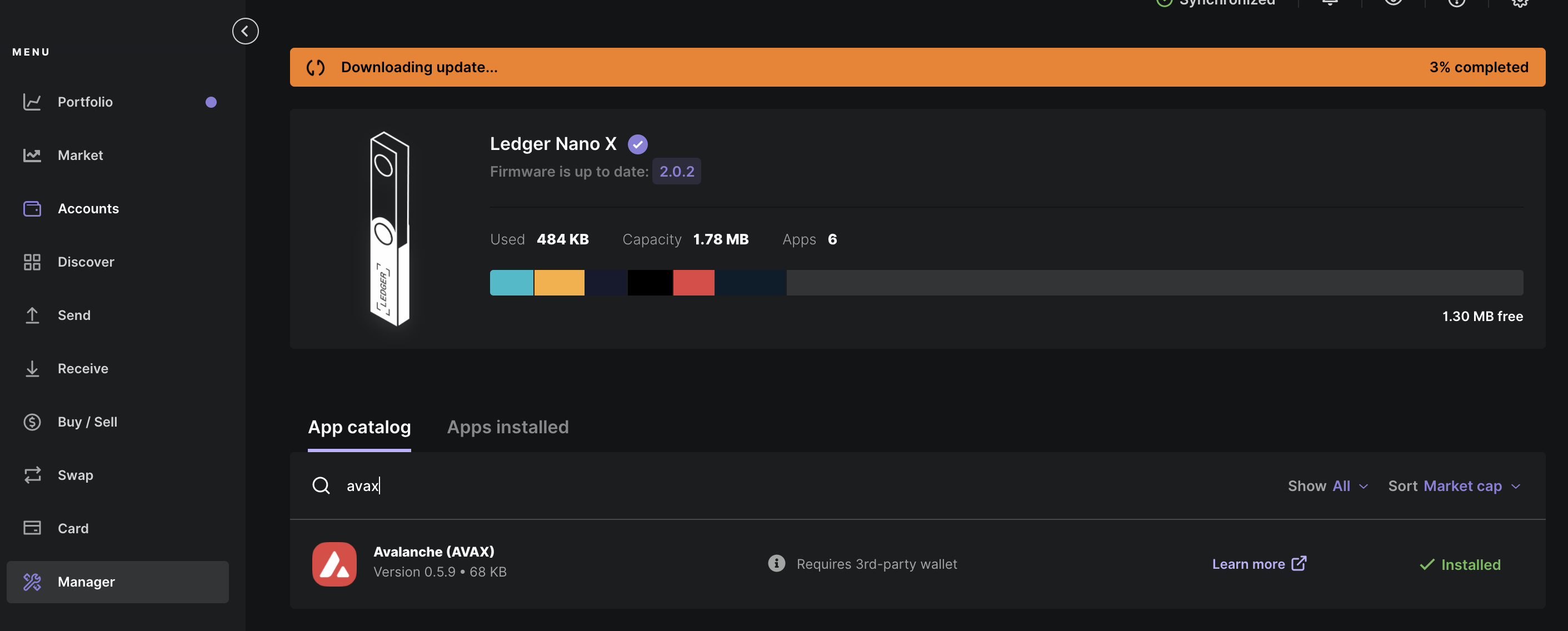Click the spinning update icon in banner
Screen dimensions: 1568x631
click(x=315, y=68)
